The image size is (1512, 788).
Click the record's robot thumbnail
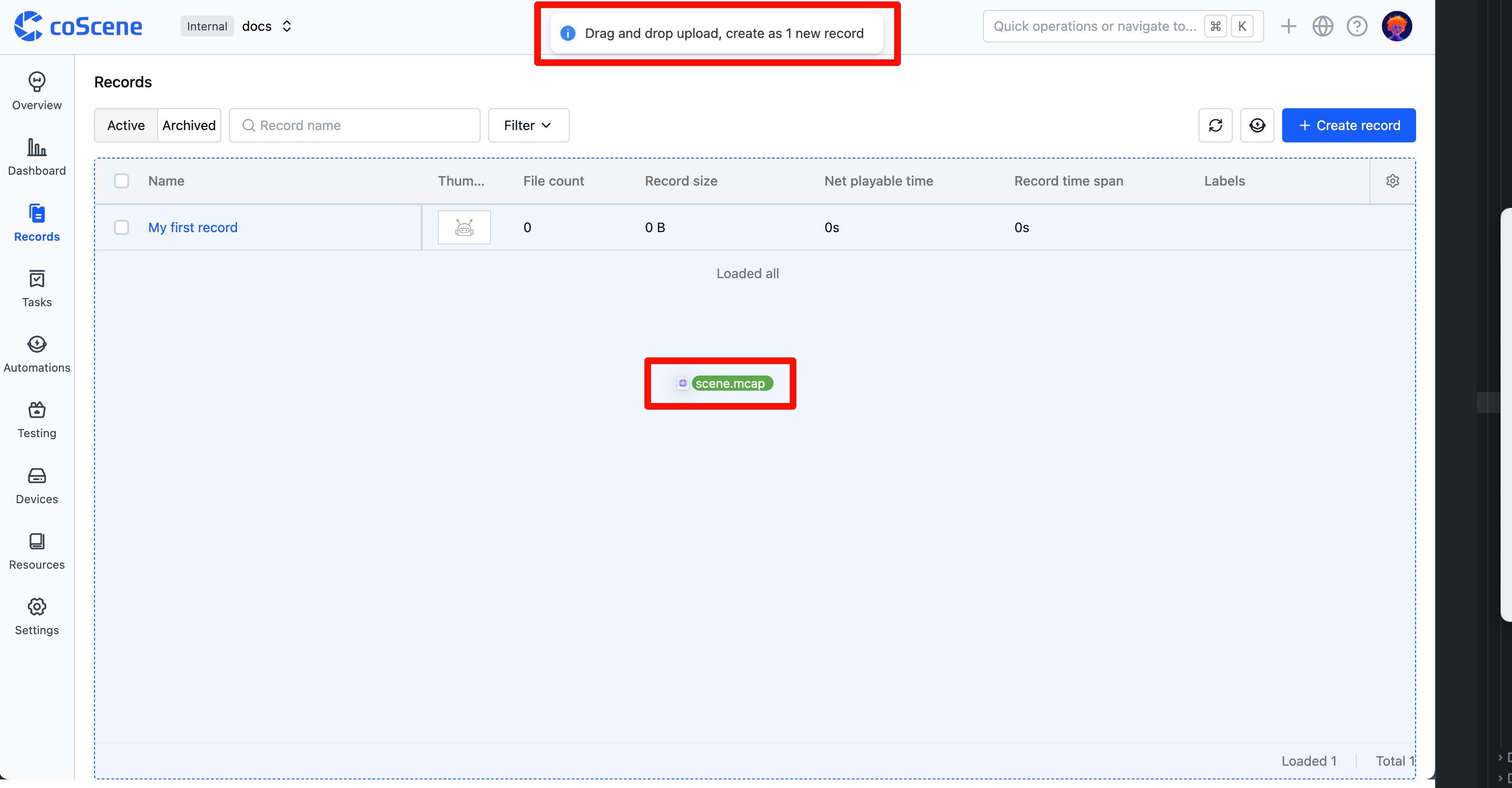click(463, 227)
